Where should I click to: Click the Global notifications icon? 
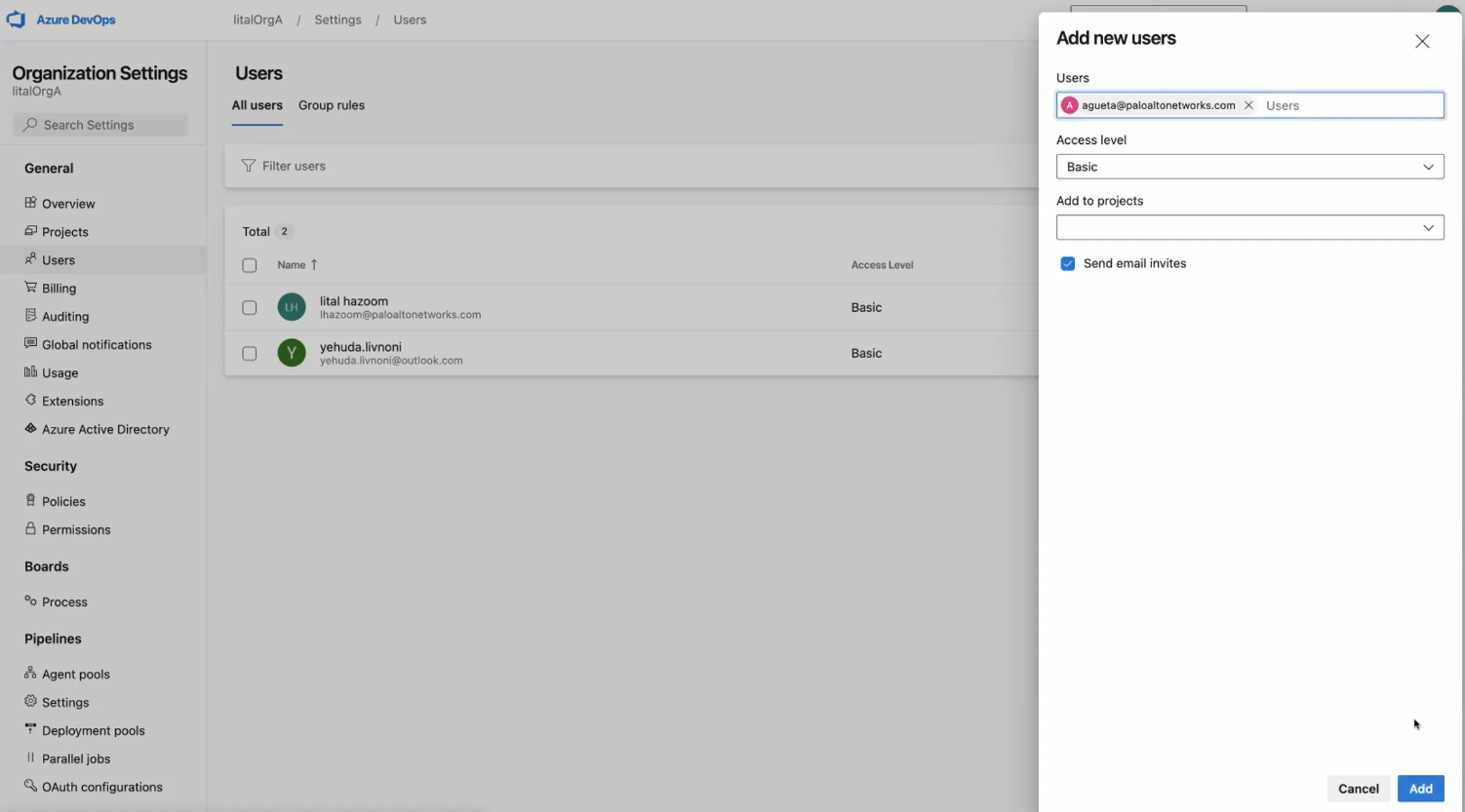[x=30, y=344]
